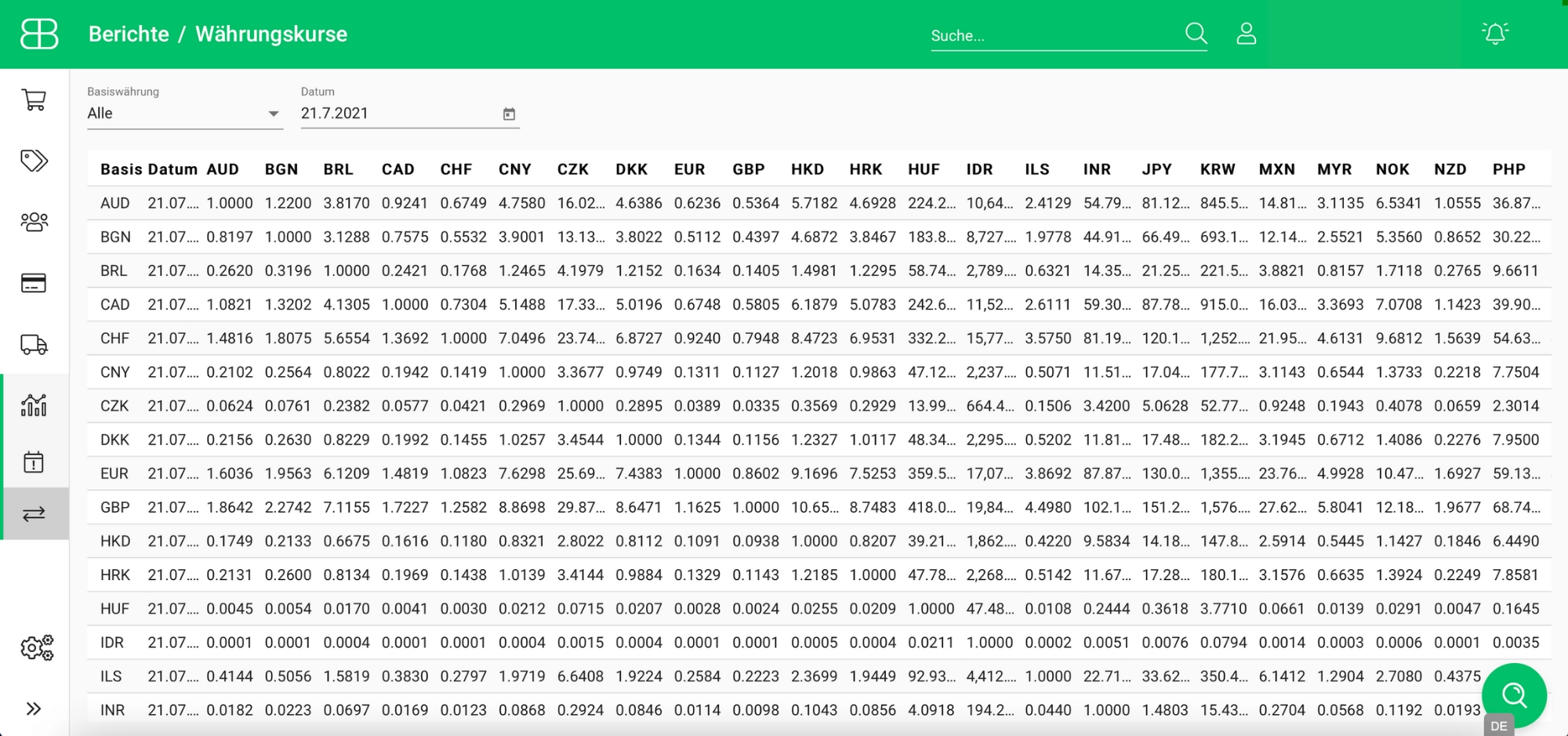Open the shopping cart sidebar icon
This screenshot has height=736, width=1568.
coord(34,100)
